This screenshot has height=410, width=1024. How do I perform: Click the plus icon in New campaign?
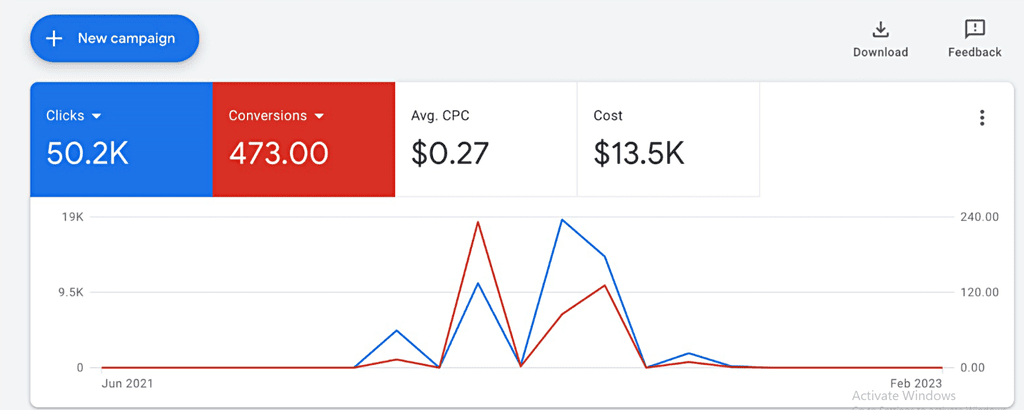55,39
